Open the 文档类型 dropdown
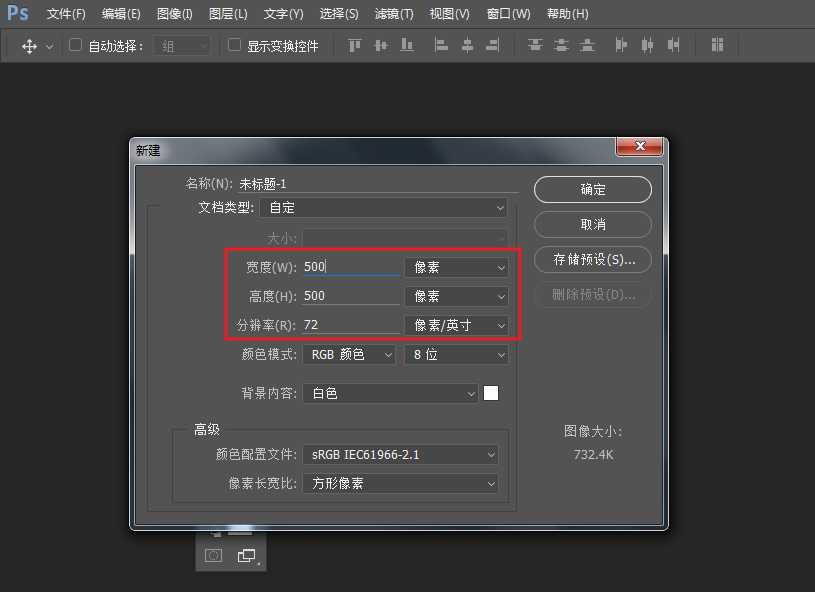The image size is (815, 592). tap(383, 207)
